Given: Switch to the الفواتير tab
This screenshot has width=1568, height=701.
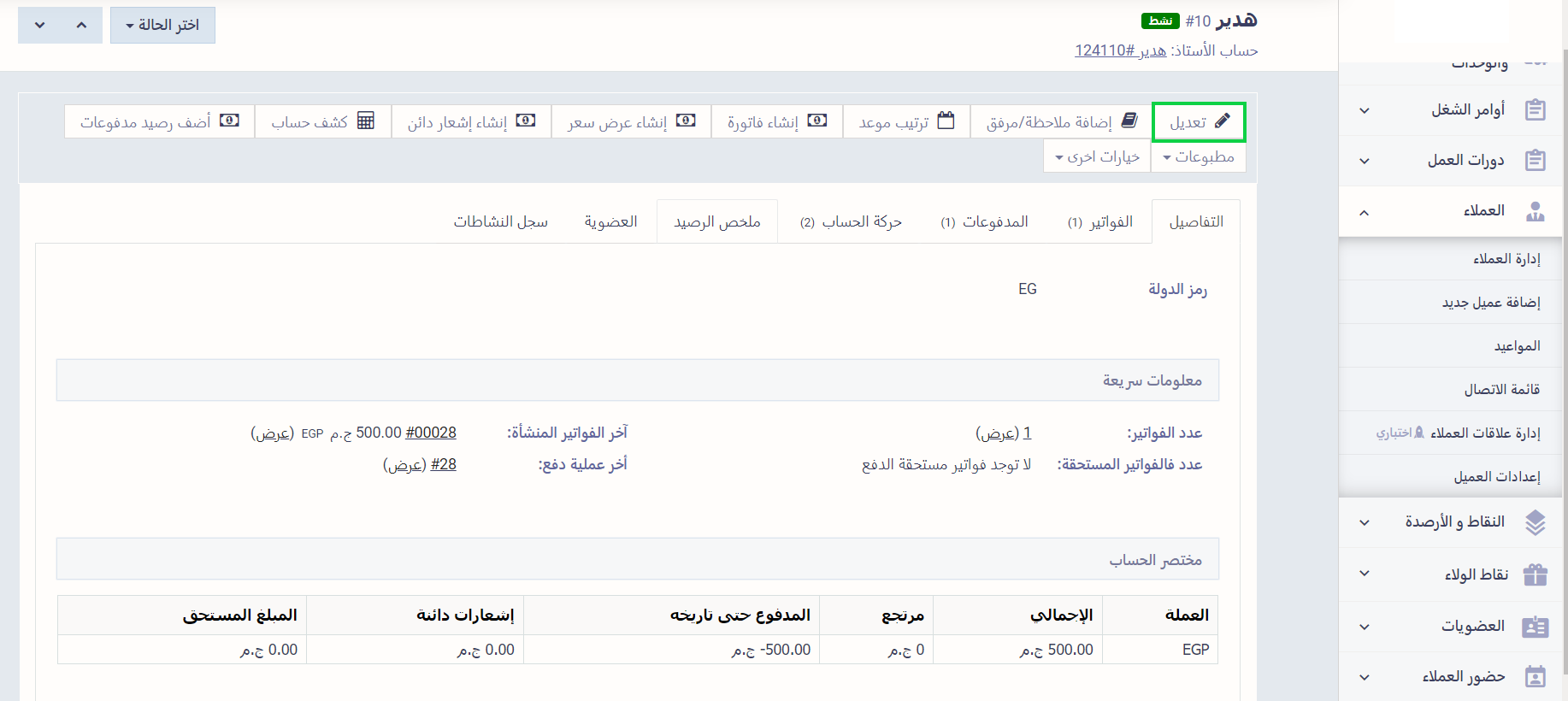Looking at the screenshot, I should tap(1100, 222).
